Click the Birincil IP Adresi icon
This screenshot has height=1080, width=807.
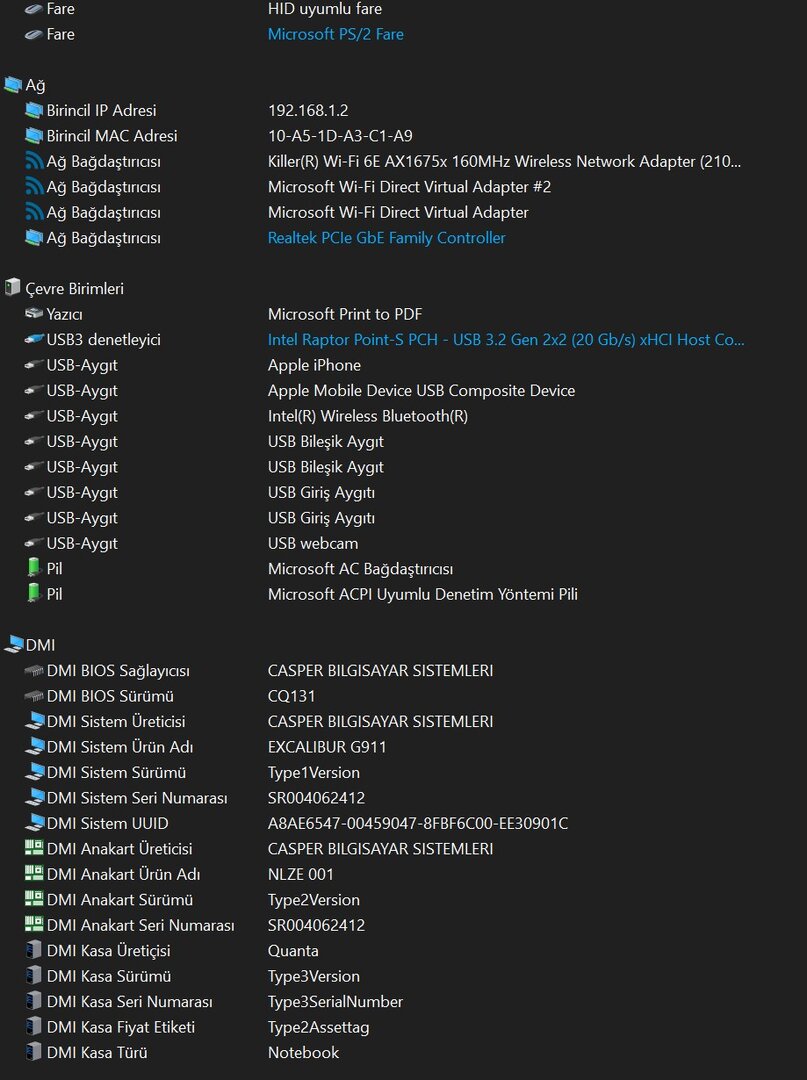pos(34,111)
